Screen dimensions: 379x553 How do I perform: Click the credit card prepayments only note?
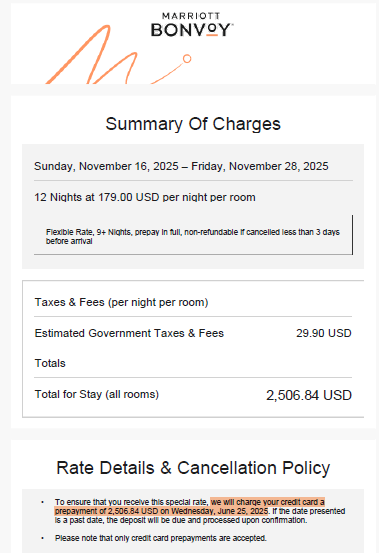point(161,538)
